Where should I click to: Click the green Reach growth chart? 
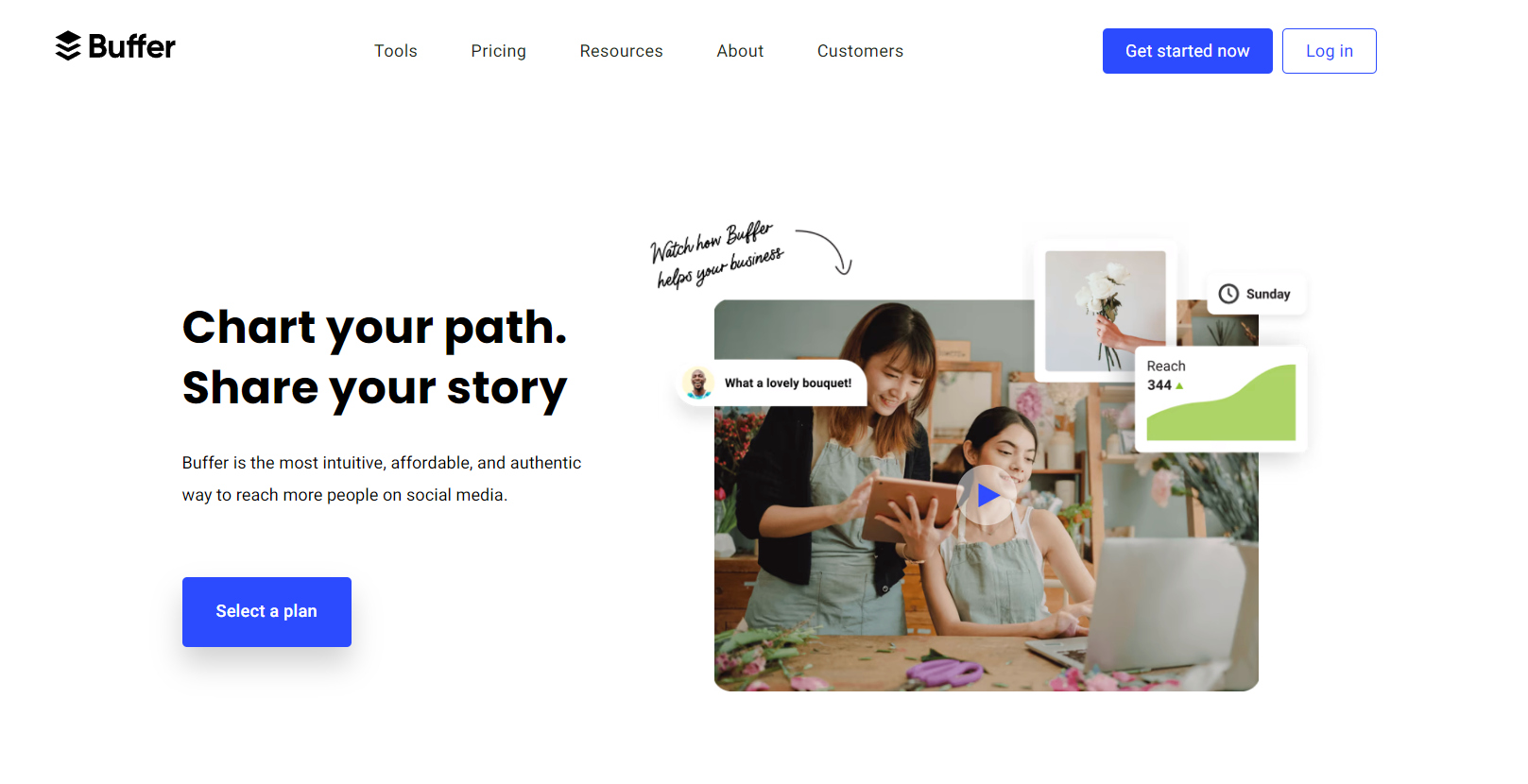[x=1221, y=408]
